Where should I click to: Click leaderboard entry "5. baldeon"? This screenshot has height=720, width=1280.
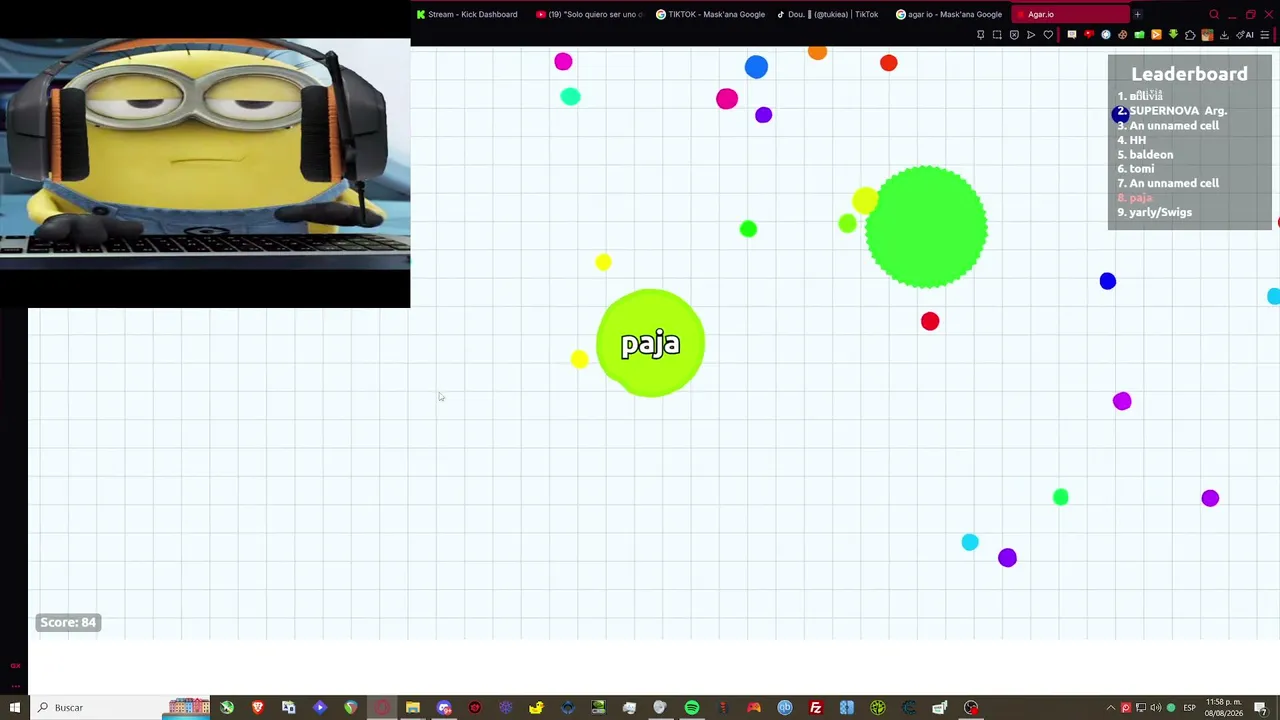pyautogui.click(x=1145, y=155)
